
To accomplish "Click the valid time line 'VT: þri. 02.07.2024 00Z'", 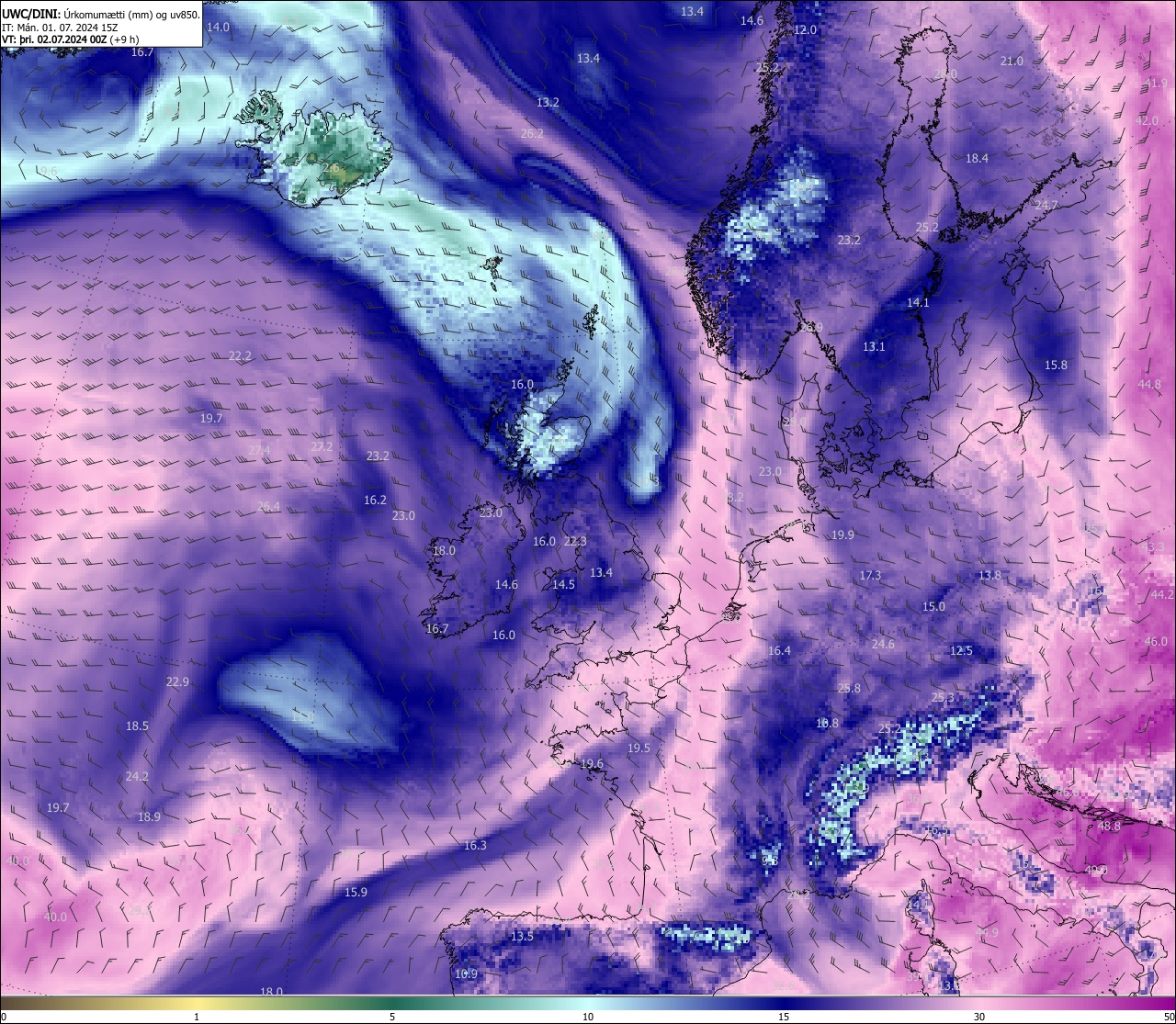I will point(71,40).
